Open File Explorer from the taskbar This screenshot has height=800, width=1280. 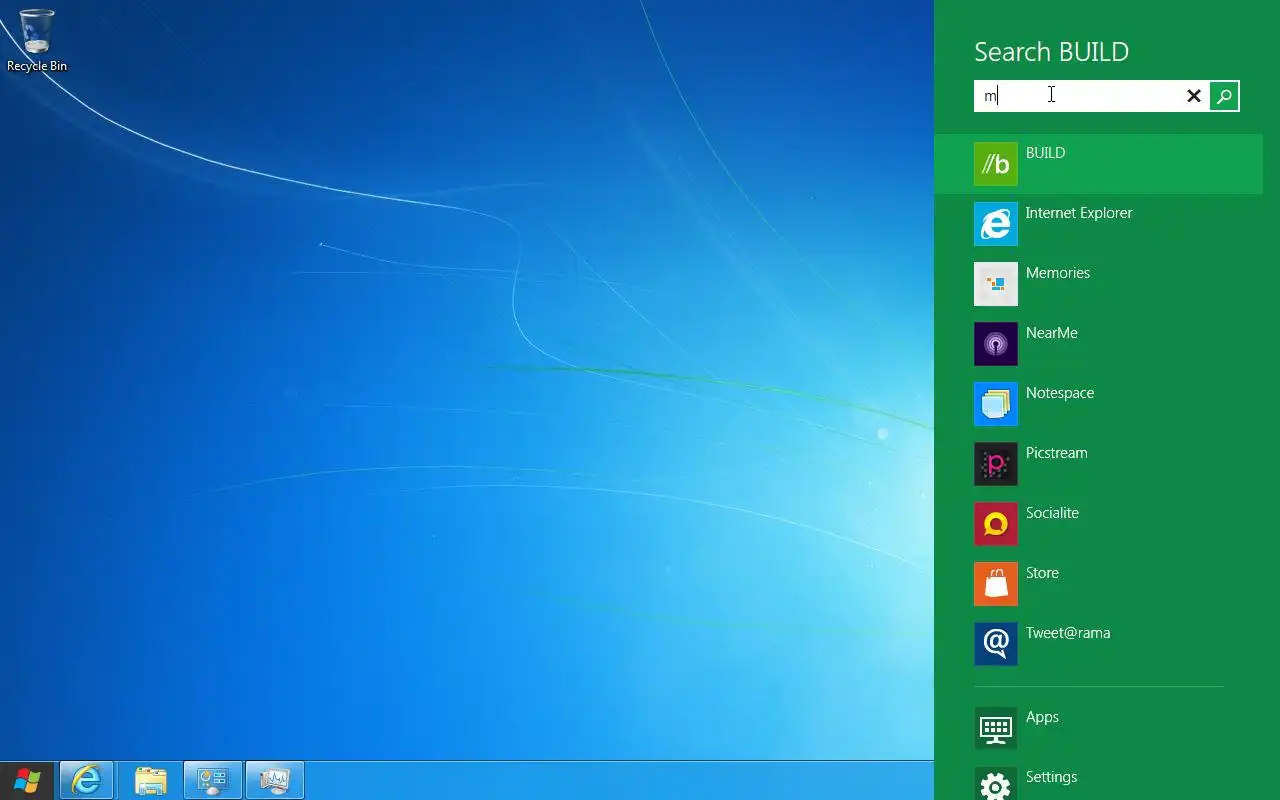point(150,780)
